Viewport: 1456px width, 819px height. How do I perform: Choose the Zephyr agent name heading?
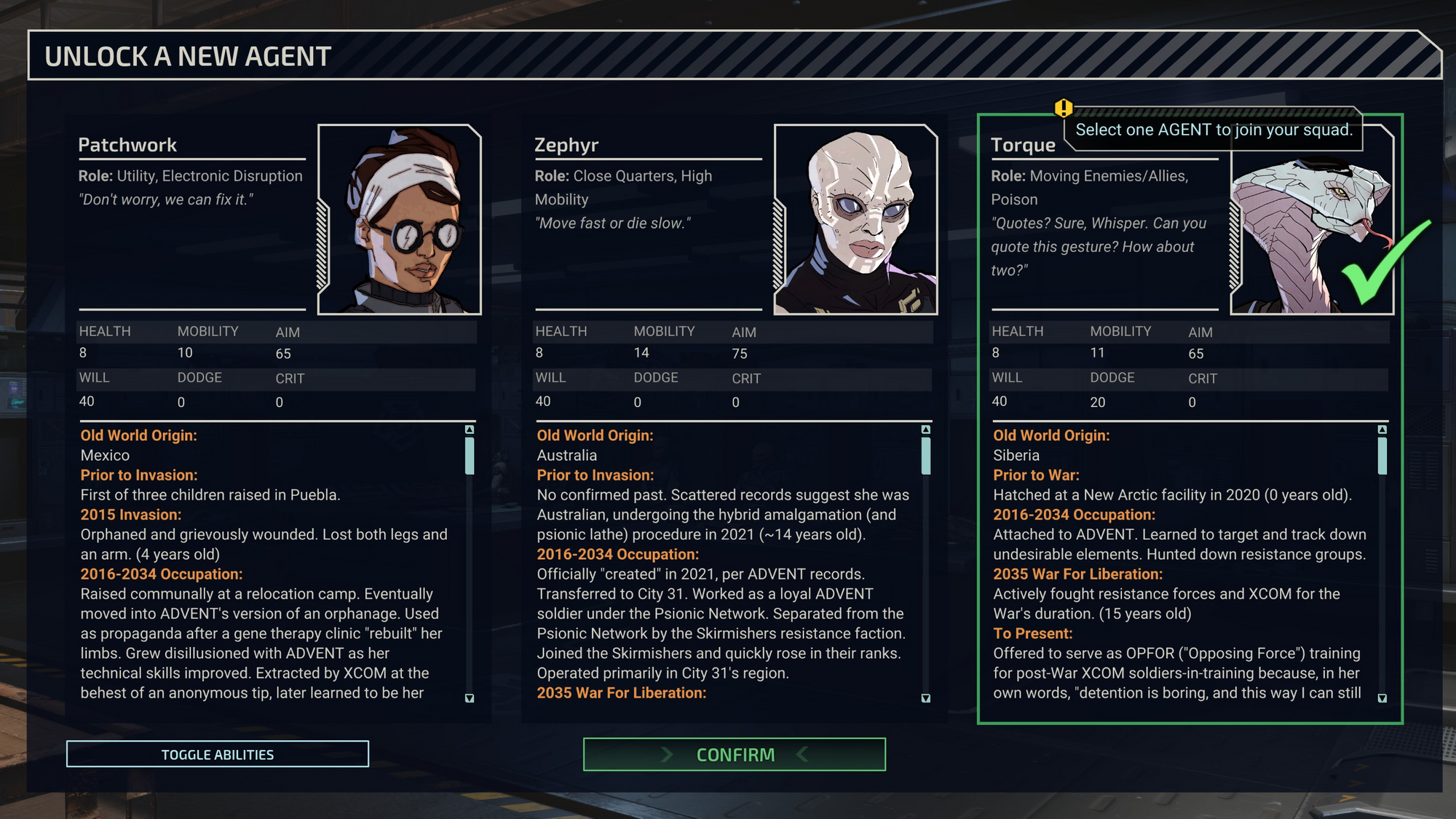pyautogui.click(x=566, y=145)
